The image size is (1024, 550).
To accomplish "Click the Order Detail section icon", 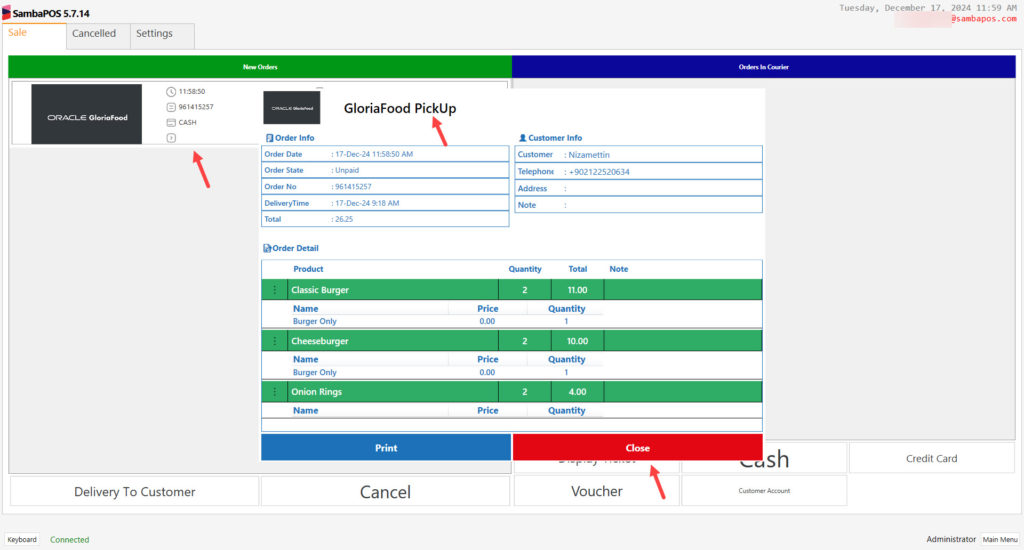I will pyautogui.click(x=267, y=248).
